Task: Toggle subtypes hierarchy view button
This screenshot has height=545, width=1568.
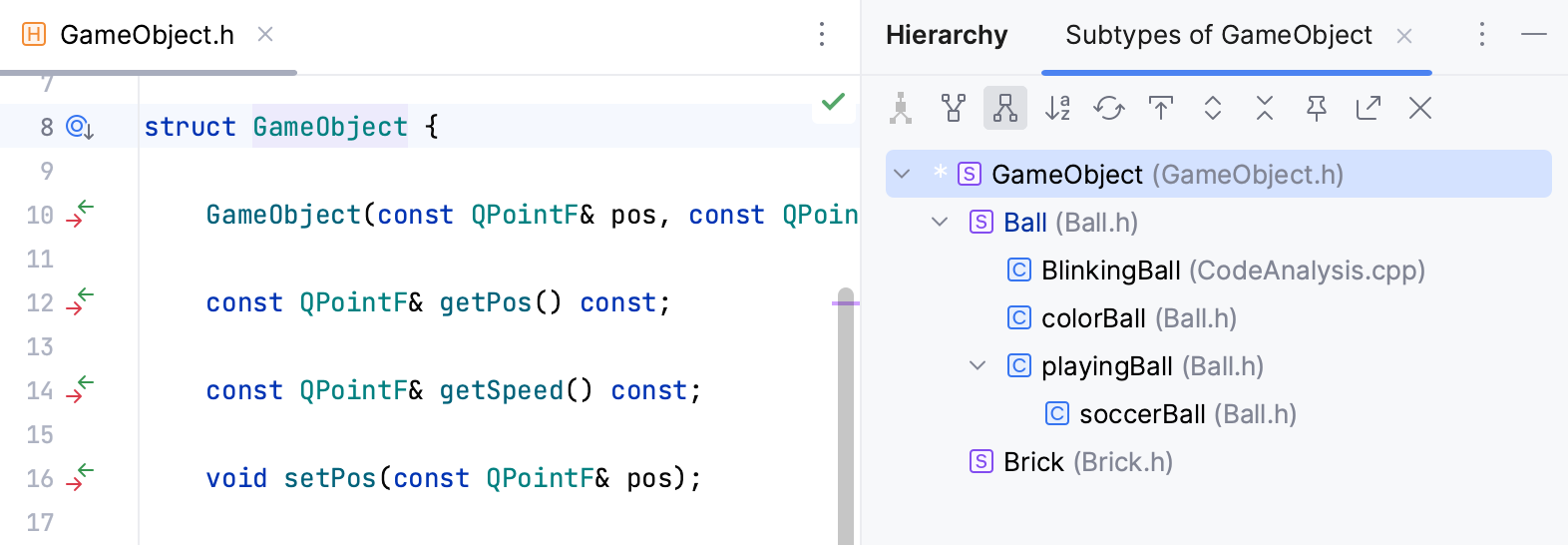Action: [1005, 108]
